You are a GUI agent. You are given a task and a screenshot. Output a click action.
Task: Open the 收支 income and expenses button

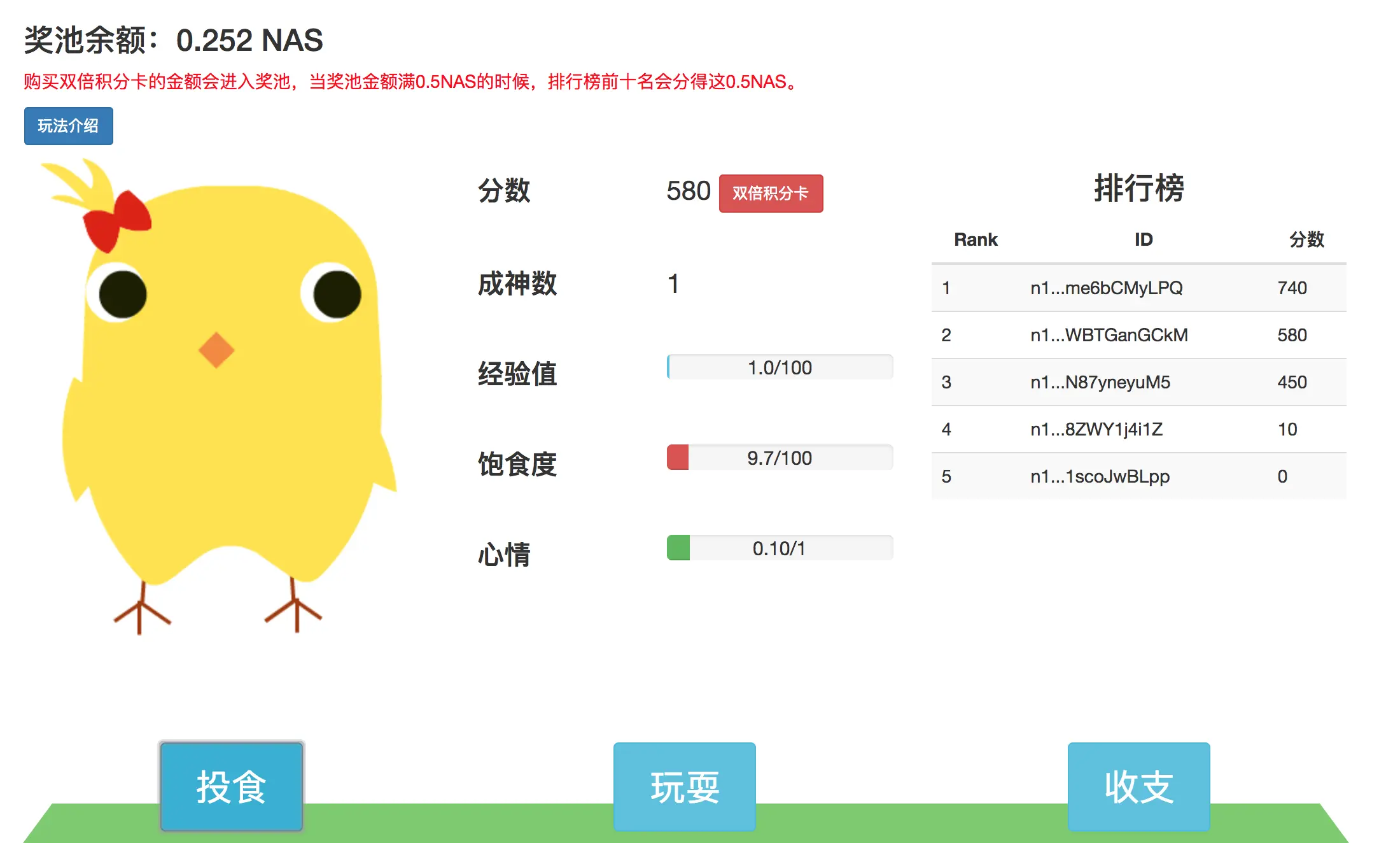tap(1138, 786)
